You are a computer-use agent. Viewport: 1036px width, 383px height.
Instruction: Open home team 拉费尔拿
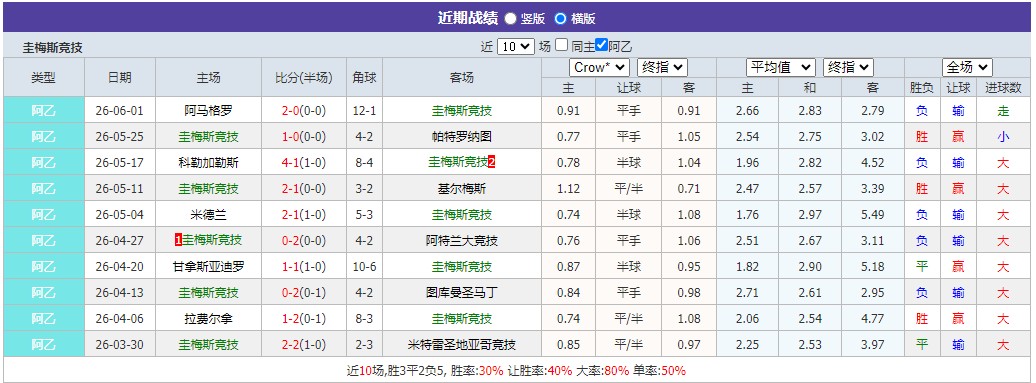[208, 318]
